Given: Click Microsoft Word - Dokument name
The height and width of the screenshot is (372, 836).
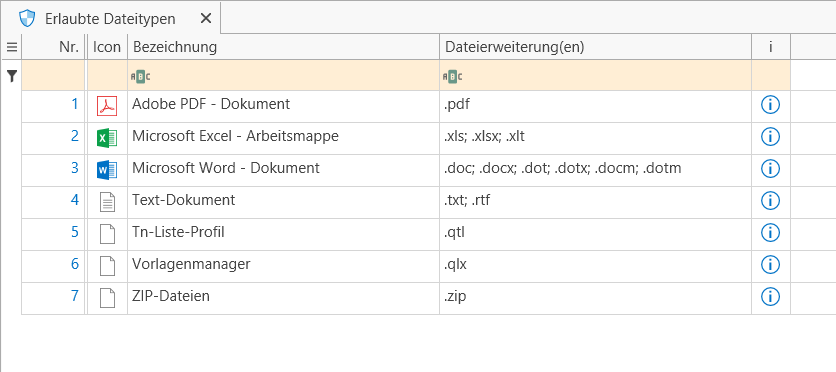Looking at the screenshot, I should click(226, 168).
